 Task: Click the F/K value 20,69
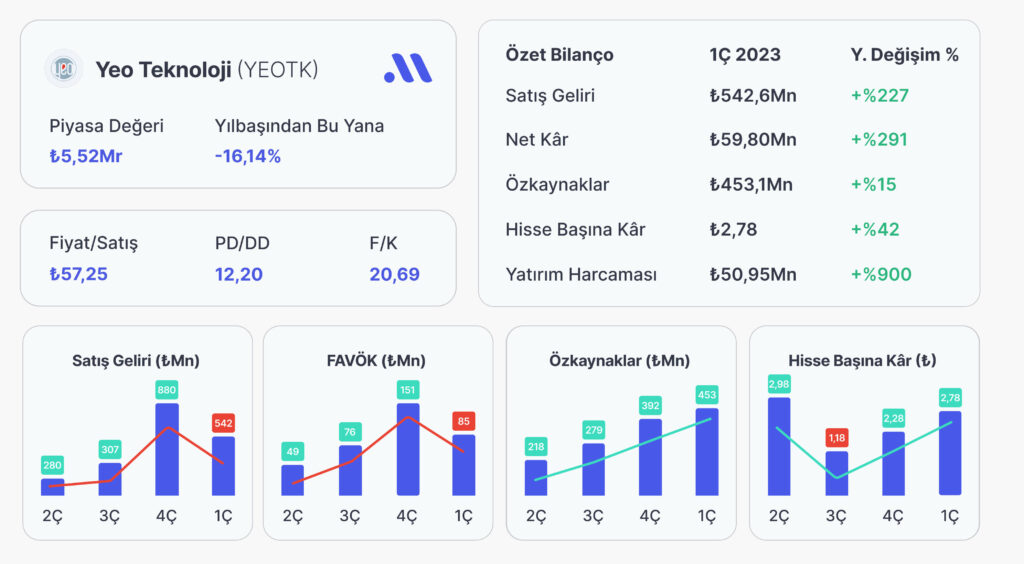tap(394, 274)
